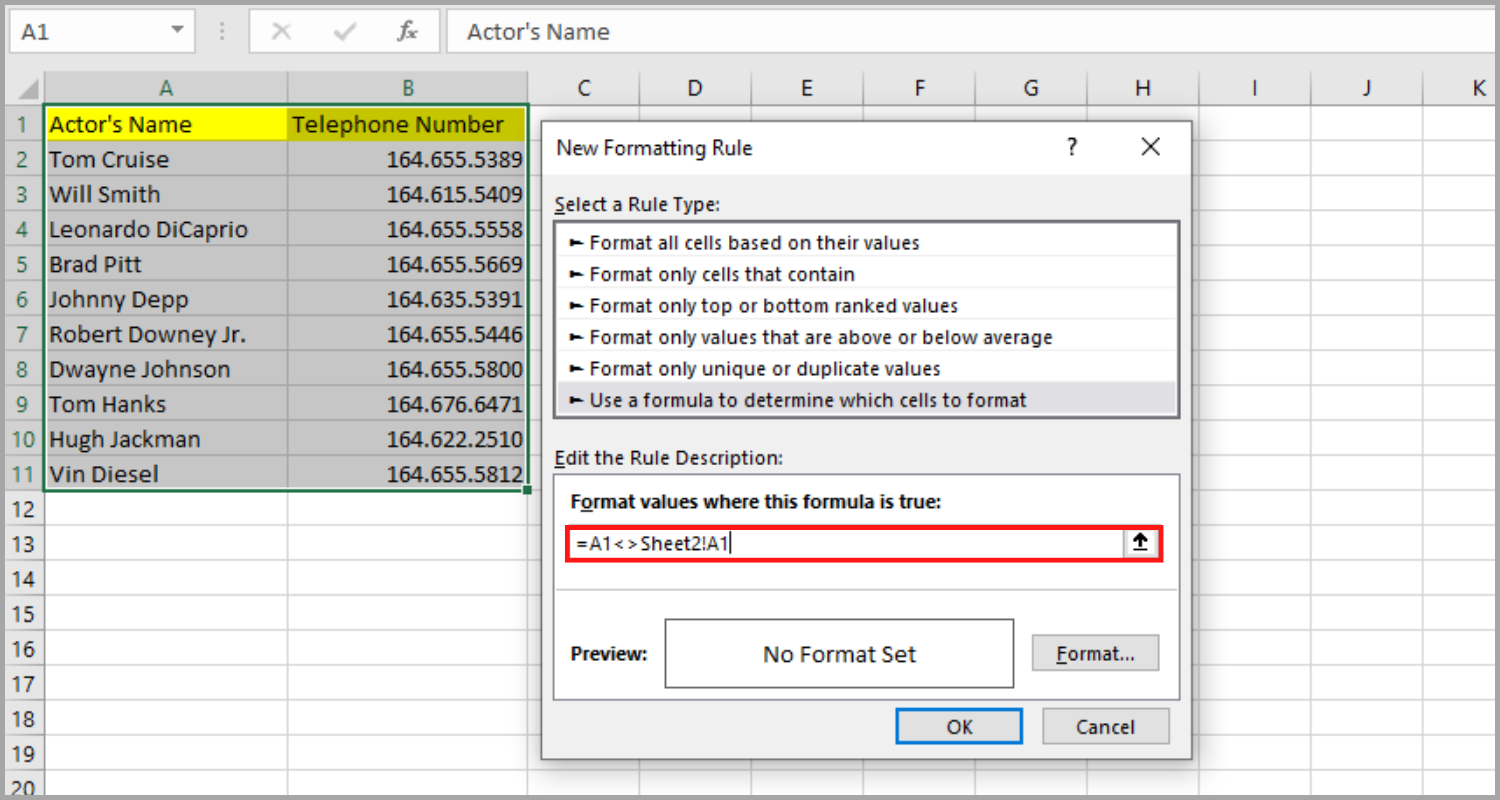Select column B header
The image size is (1500, 800).
coord(407,87)
